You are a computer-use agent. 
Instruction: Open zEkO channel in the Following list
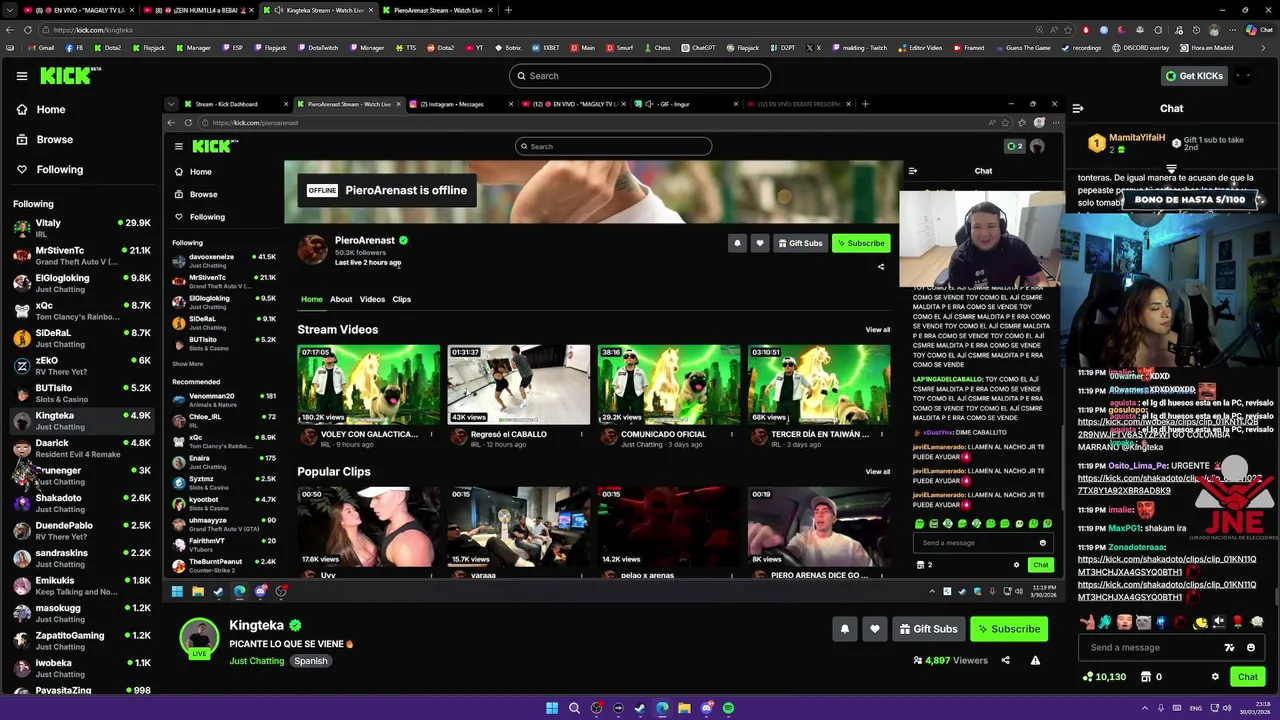pos(82,366)
